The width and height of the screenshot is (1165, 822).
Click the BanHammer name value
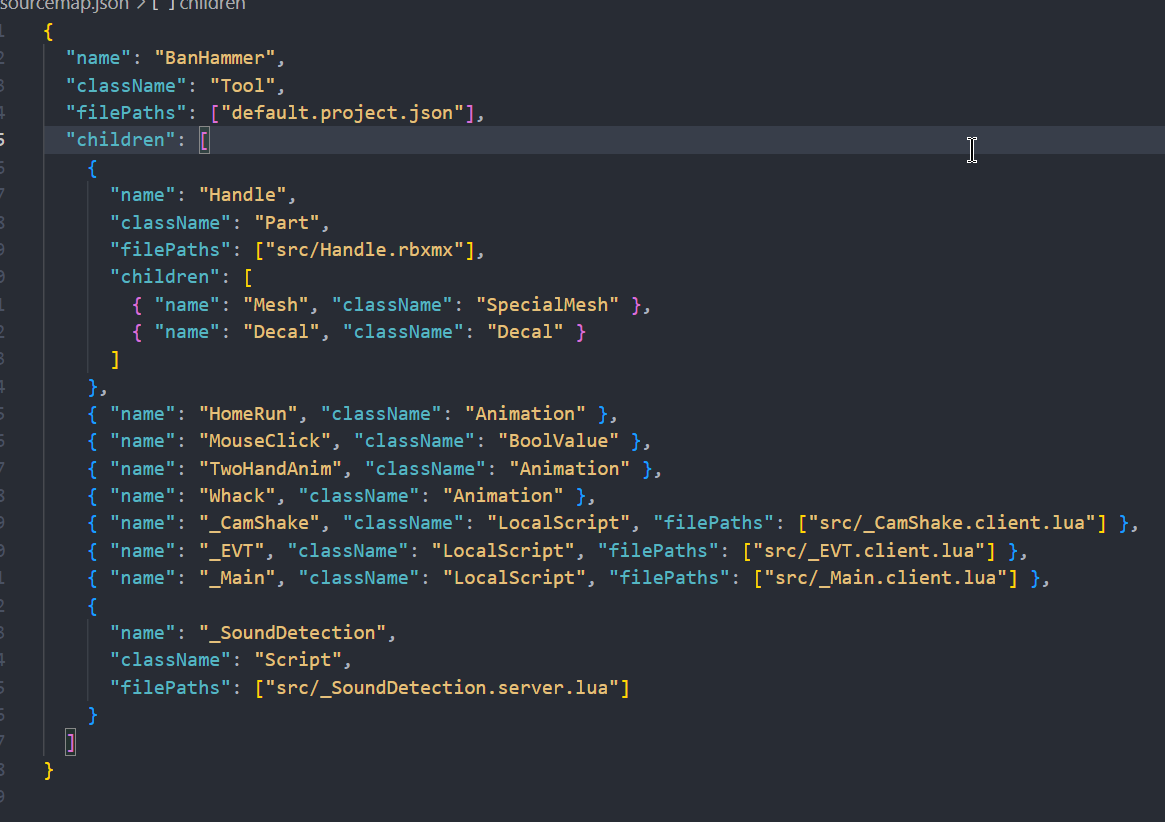(216, 58)
